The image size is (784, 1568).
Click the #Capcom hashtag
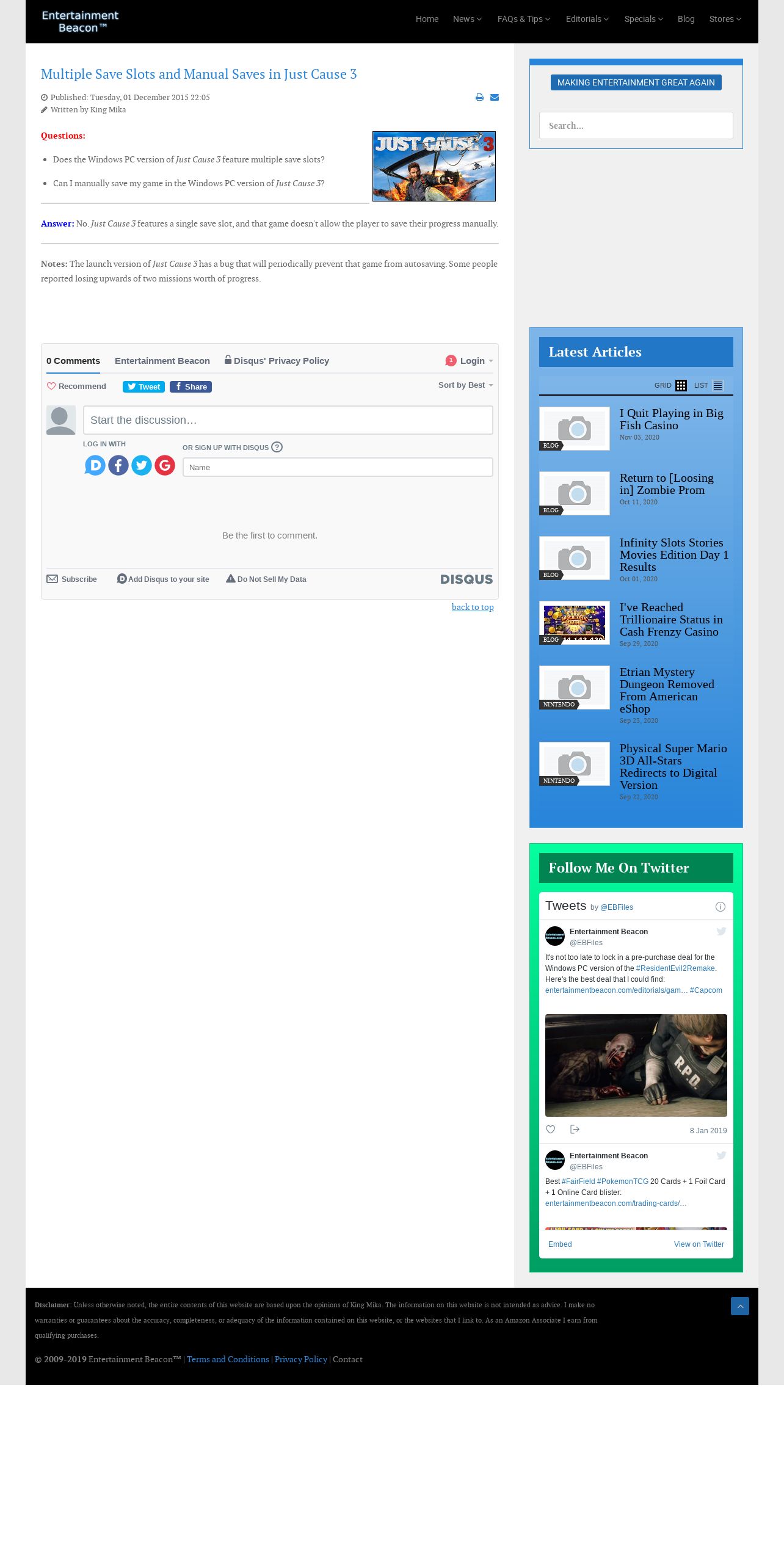tap(706, 990)
